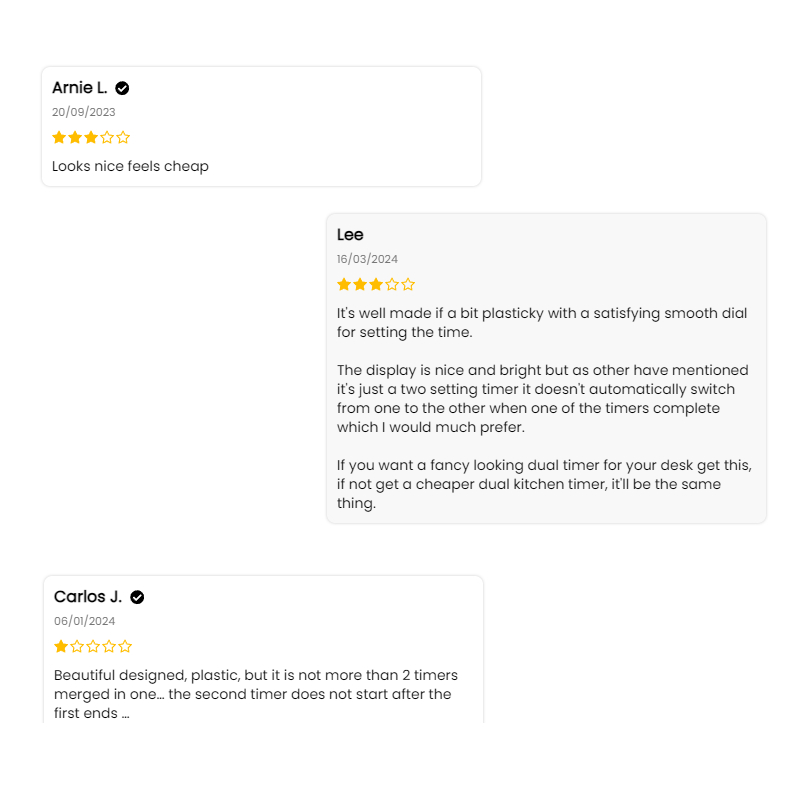Click first star in Arnie L.'s rating
The height and width of the screenshot is (800, 800).
click(59, 137)
